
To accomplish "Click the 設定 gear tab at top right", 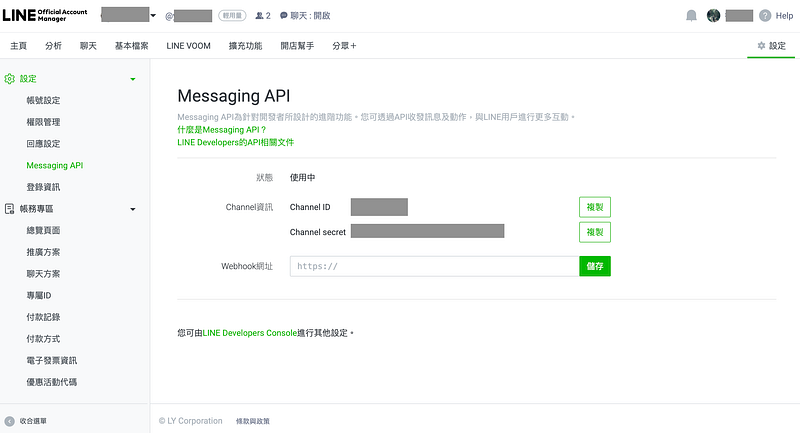I will [x=771, y=46].
